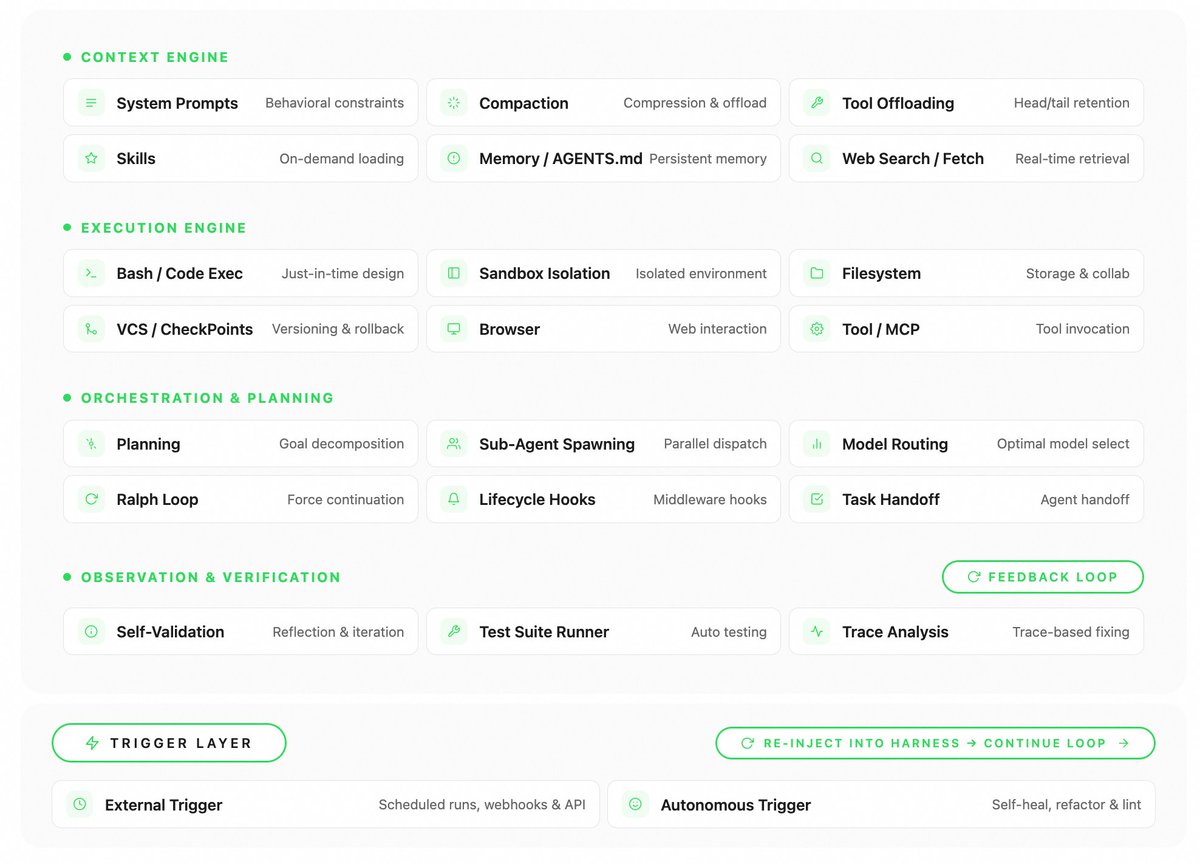Viewport: 1200px width, 864px height.
Task: Click the Trigger Layer button
Action: point(169,743)
